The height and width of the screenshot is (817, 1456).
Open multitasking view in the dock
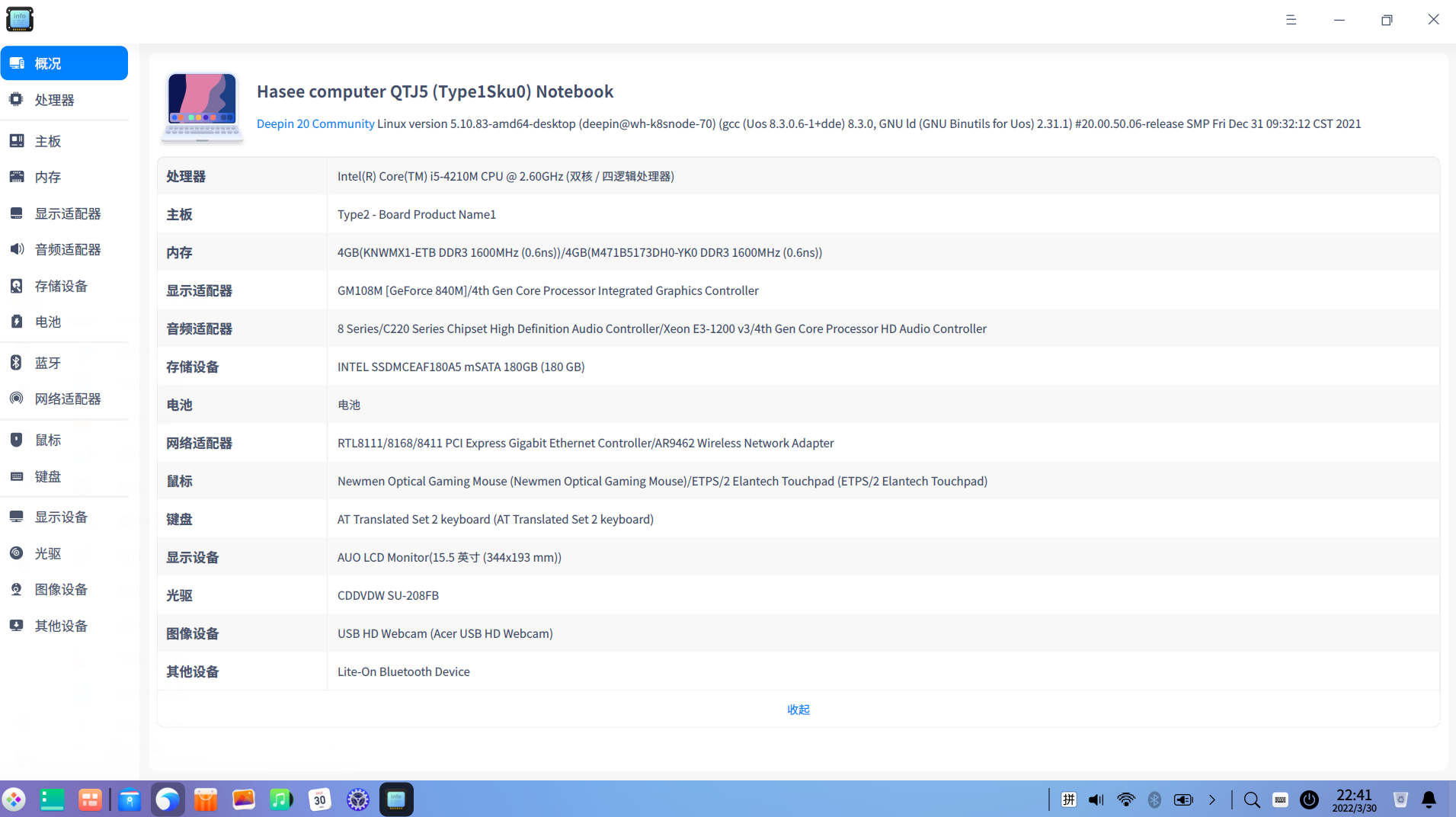(x=90, y=799)
